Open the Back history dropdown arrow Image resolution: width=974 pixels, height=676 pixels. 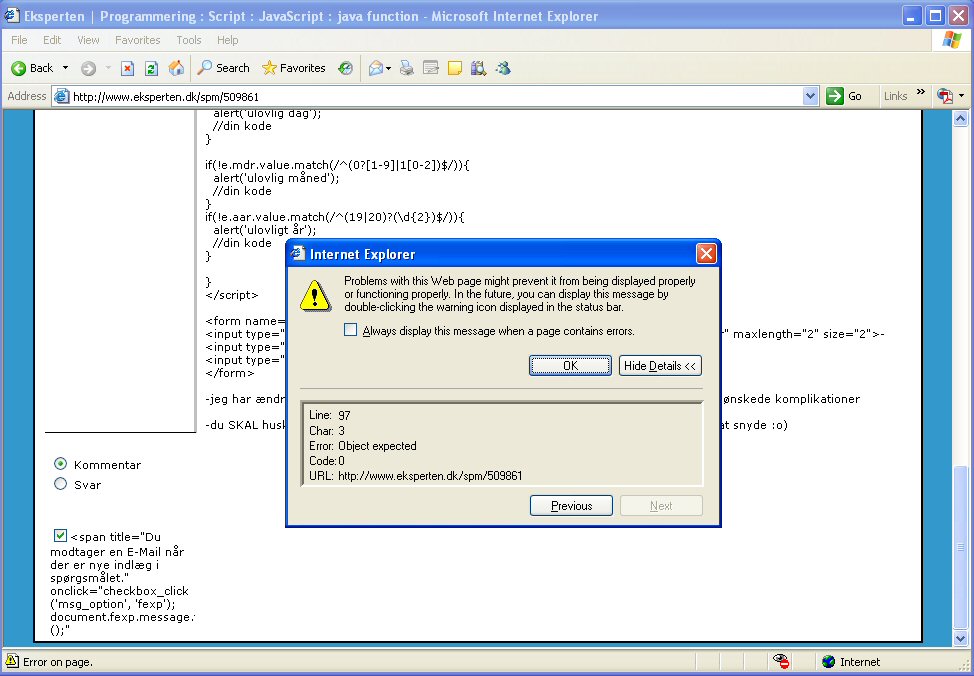65,68
